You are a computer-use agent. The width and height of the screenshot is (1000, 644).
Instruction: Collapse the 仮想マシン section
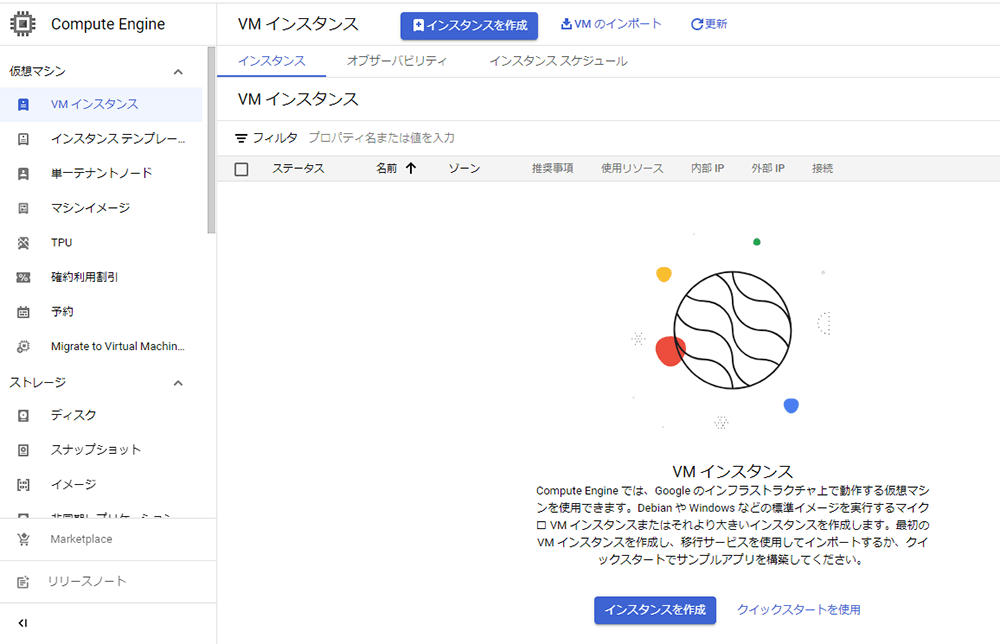tap(179, 71)
